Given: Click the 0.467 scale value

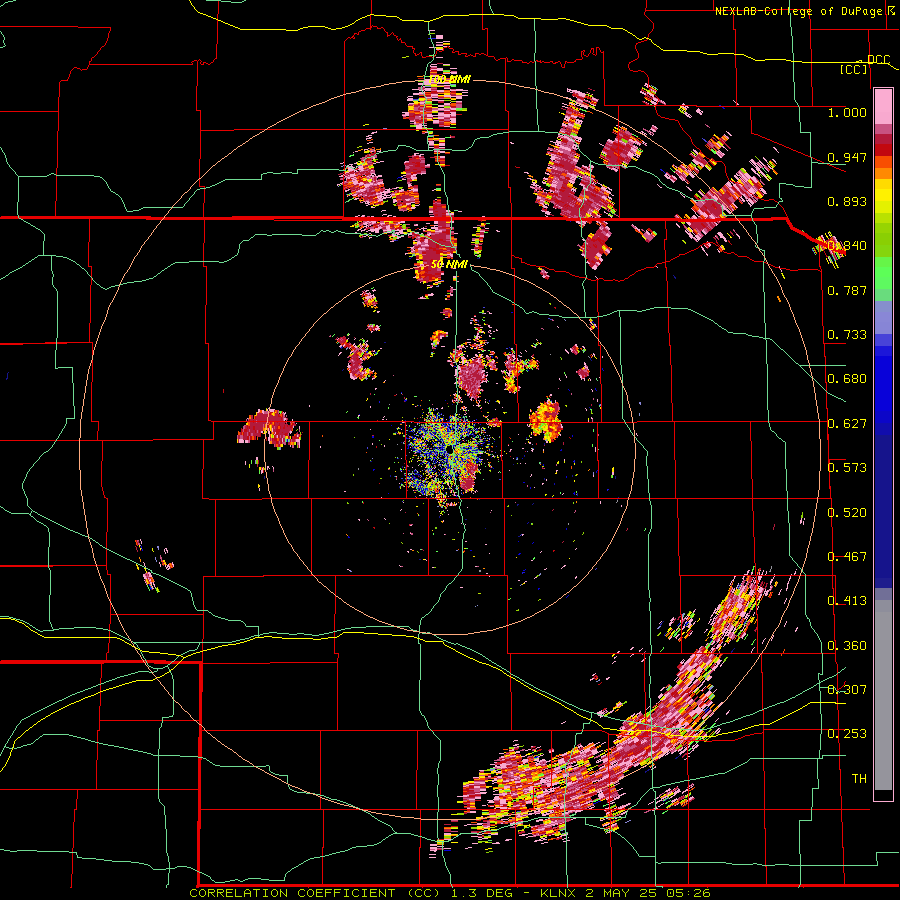Looking at the screenshot, I should (847, 557).
